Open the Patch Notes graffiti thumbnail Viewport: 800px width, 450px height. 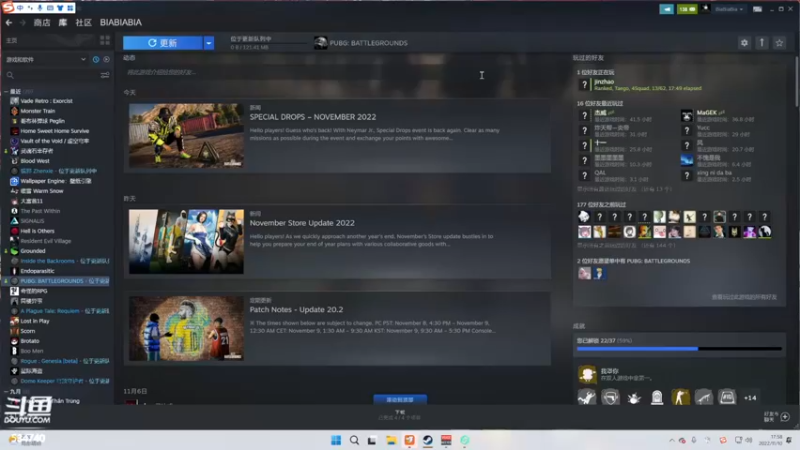click(x=186, y=329)
